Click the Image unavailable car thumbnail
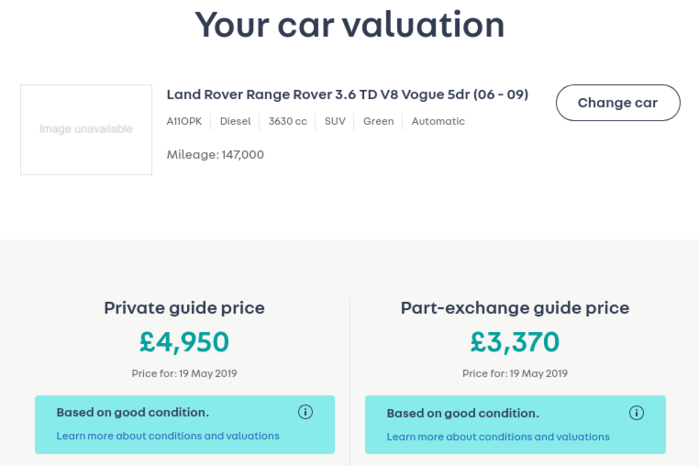 pyautogui.click(x=86, y=129)
